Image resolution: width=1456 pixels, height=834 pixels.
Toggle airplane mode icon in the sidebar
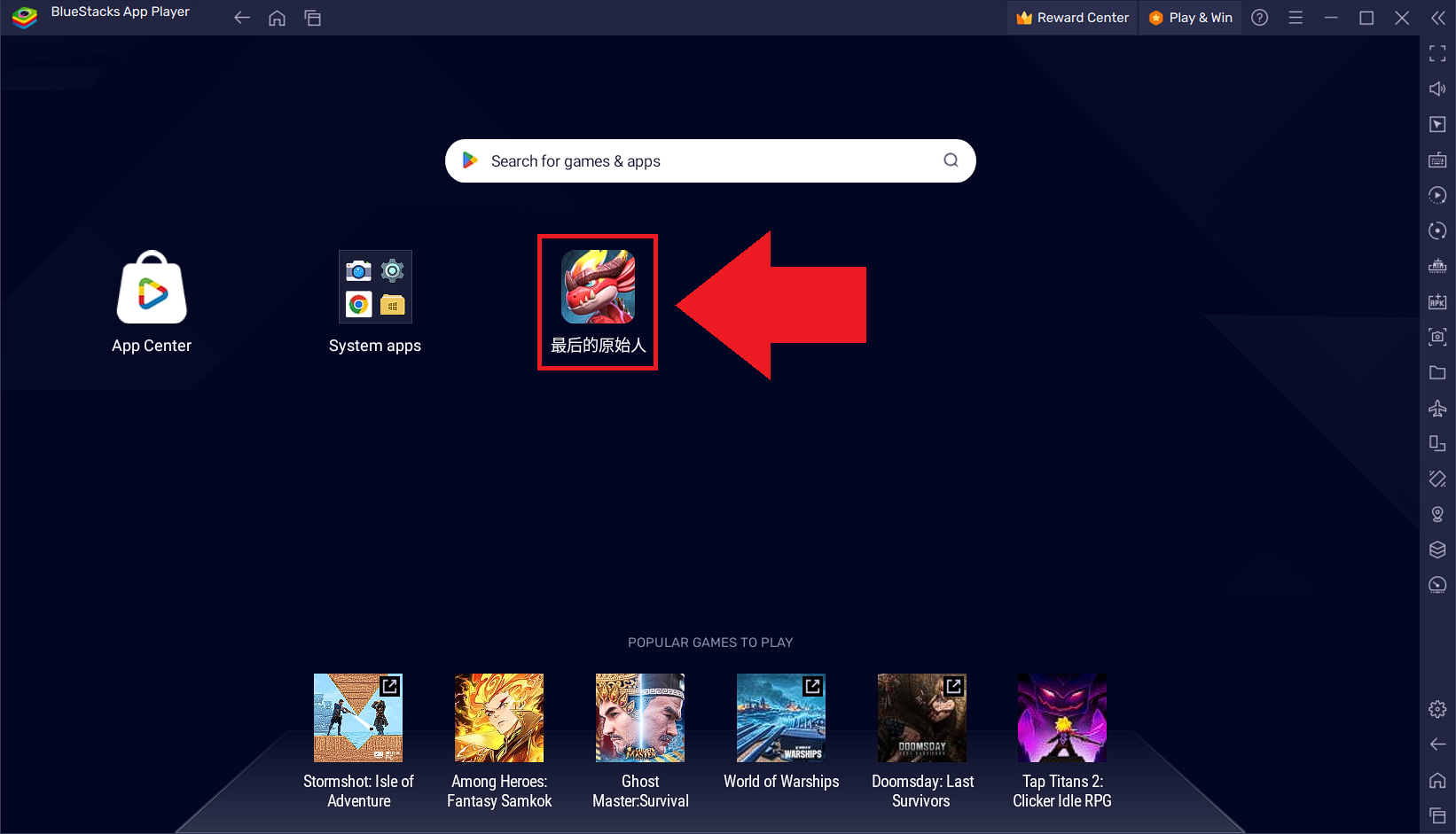pos(1437,409)
